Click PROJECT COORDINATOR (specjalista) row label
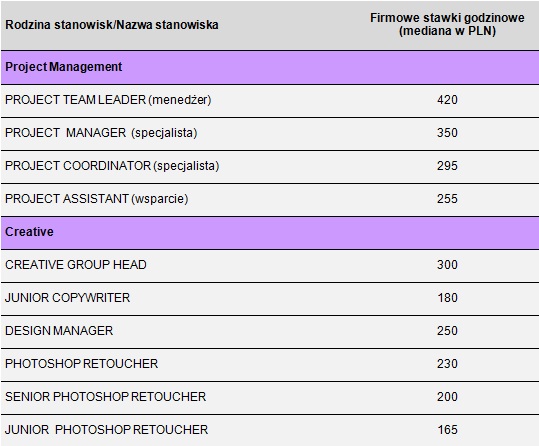The height and width of the screenshot is (446, 539). (112, 166)
